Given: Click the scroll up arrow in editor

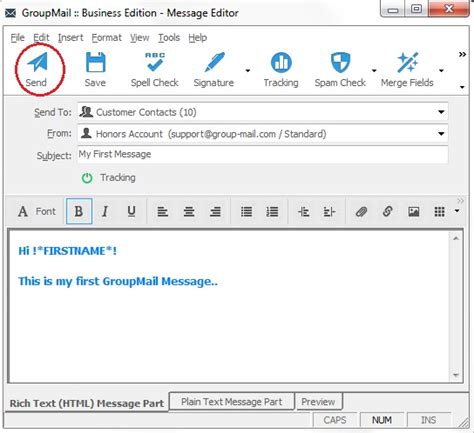Looking at the screenshot, I should click(x=456, y=239).
